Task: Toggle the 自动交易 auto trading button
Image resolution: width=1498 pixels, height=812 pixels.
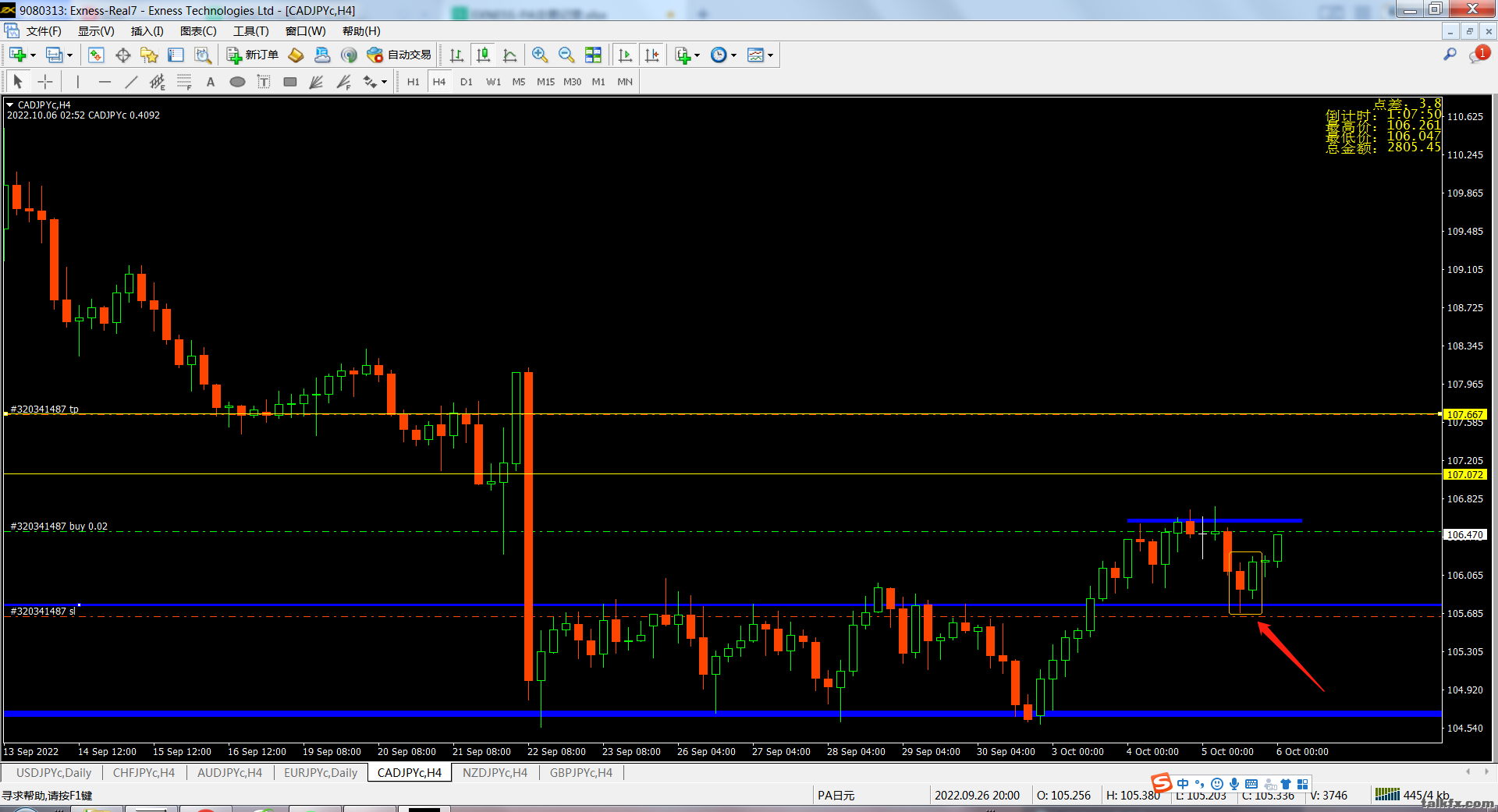Action: (399, 55)
